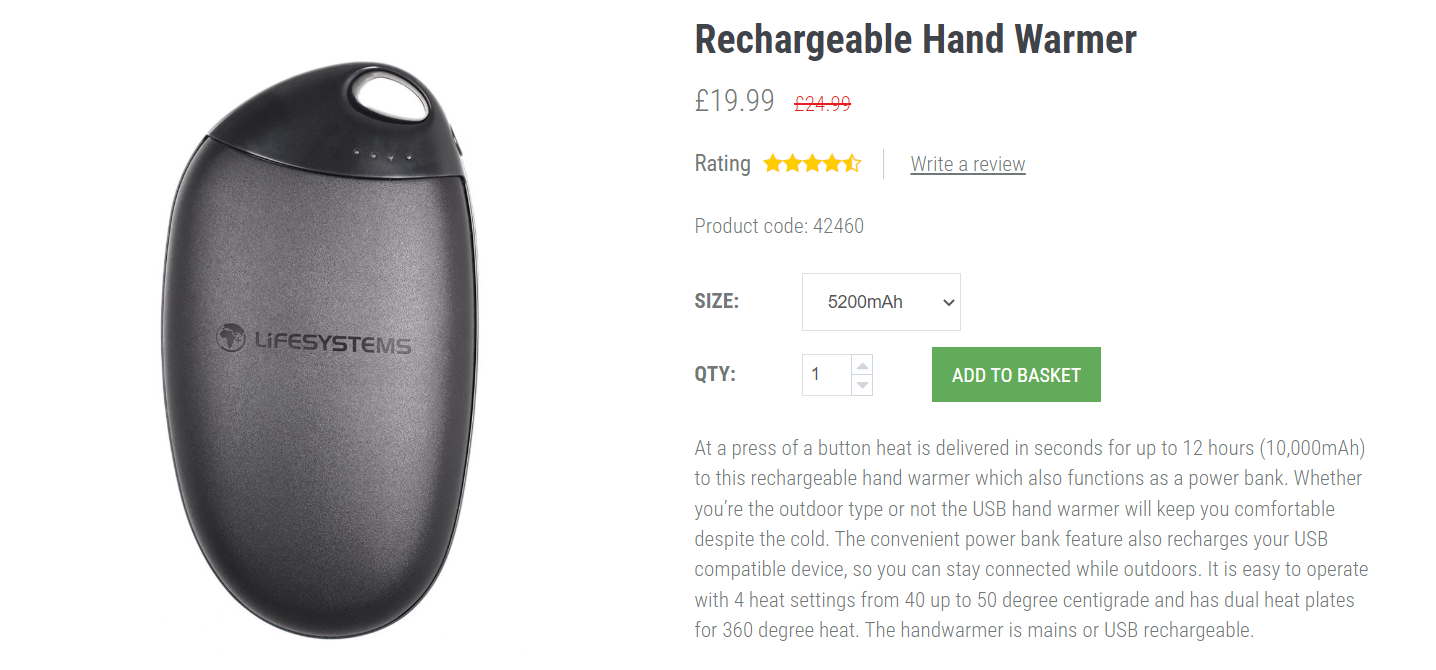Click the third yellow rating star

click(x=812, y=163)
